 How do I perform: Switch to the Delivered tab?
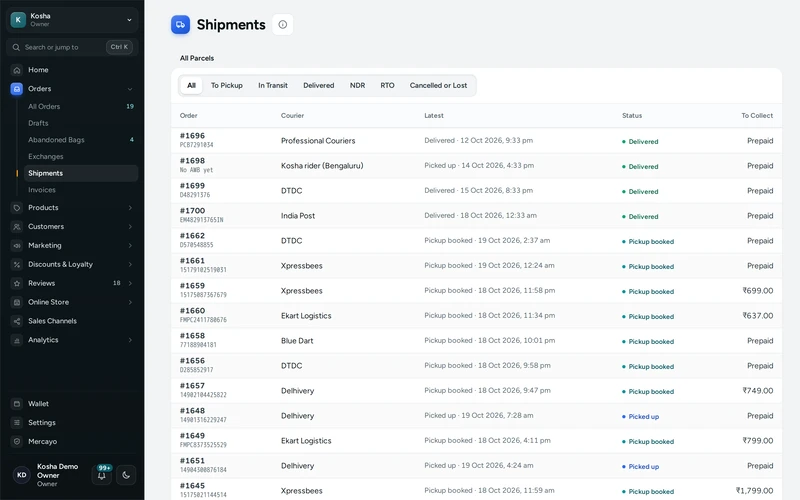click(x=319, y=85)
